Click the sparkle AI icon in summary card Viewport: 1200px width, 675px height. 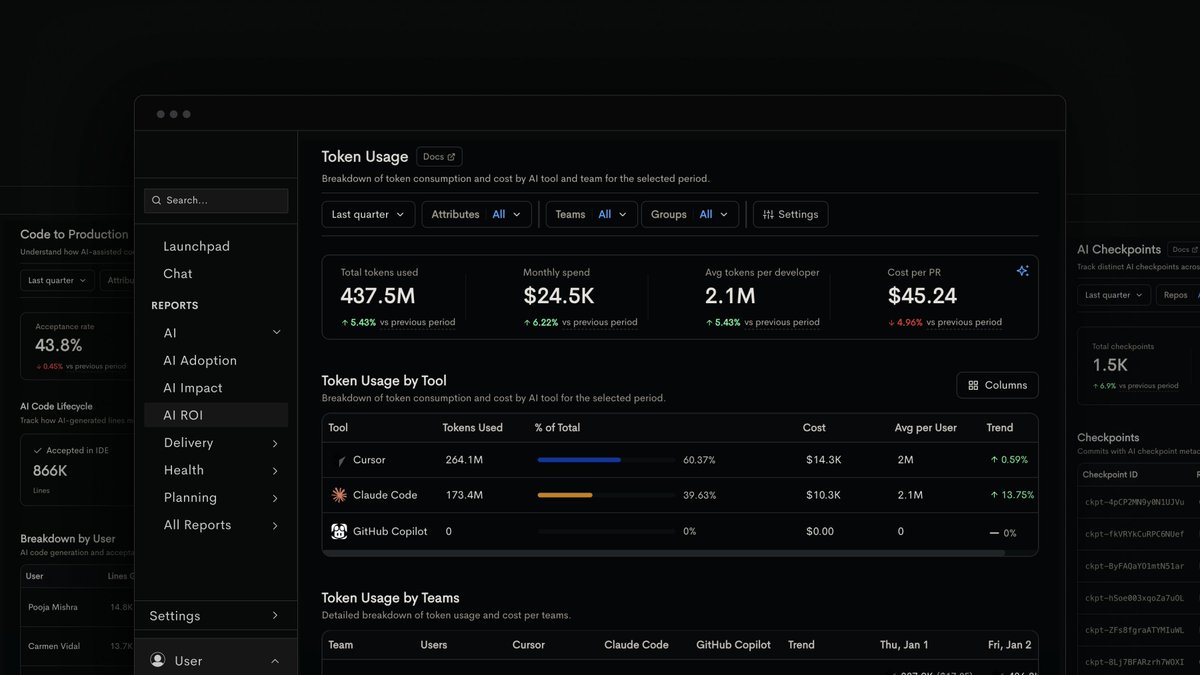(1022, 271)
